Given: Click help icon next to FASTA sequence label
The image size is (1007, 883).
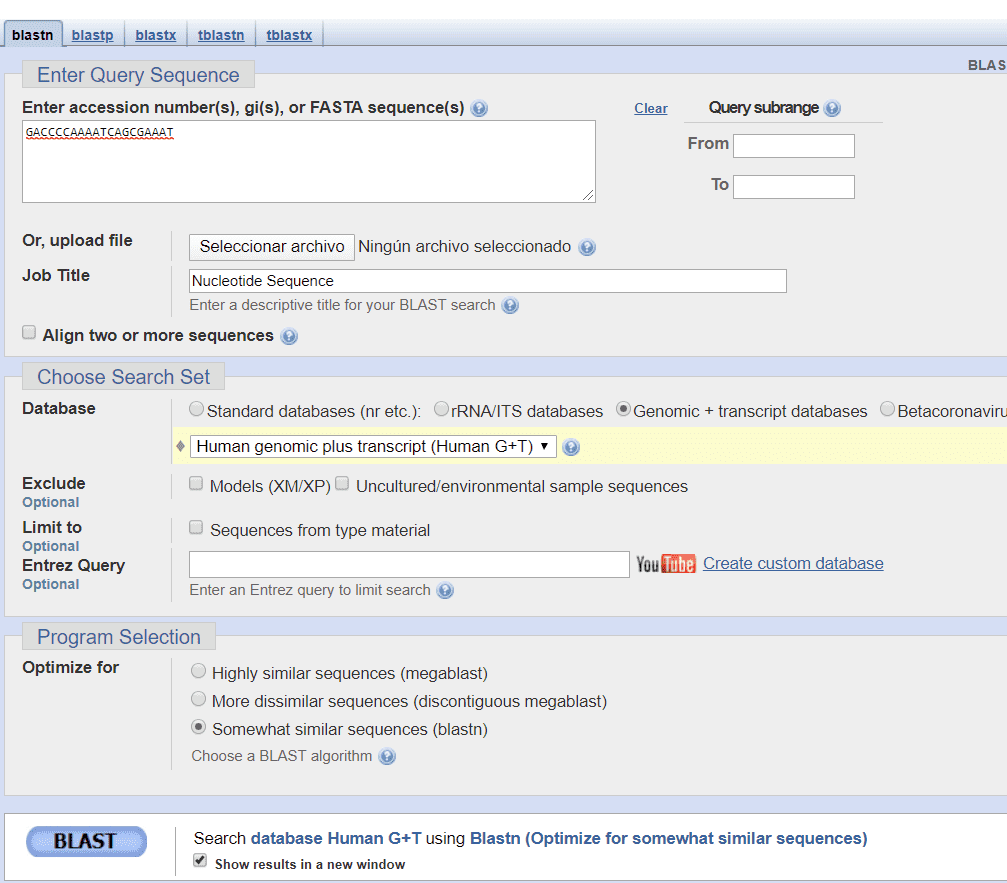Looking at the screenshot, I should point(479,108).
